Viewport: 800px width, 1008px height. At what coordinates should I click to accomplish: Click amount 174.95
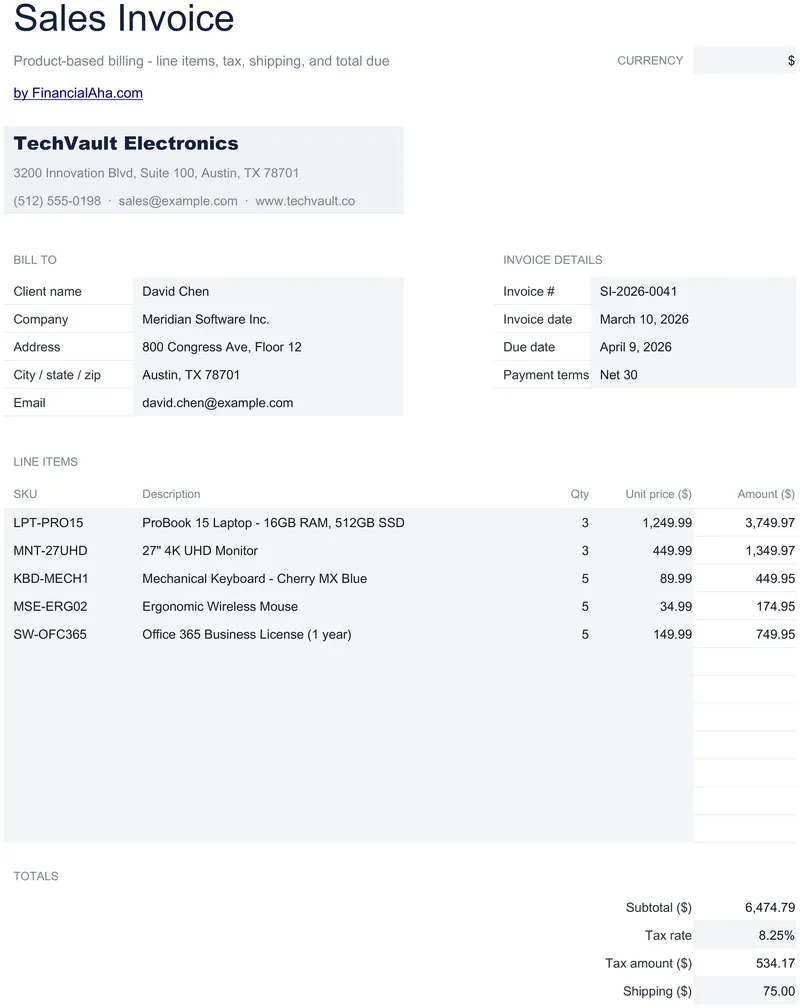775,606
